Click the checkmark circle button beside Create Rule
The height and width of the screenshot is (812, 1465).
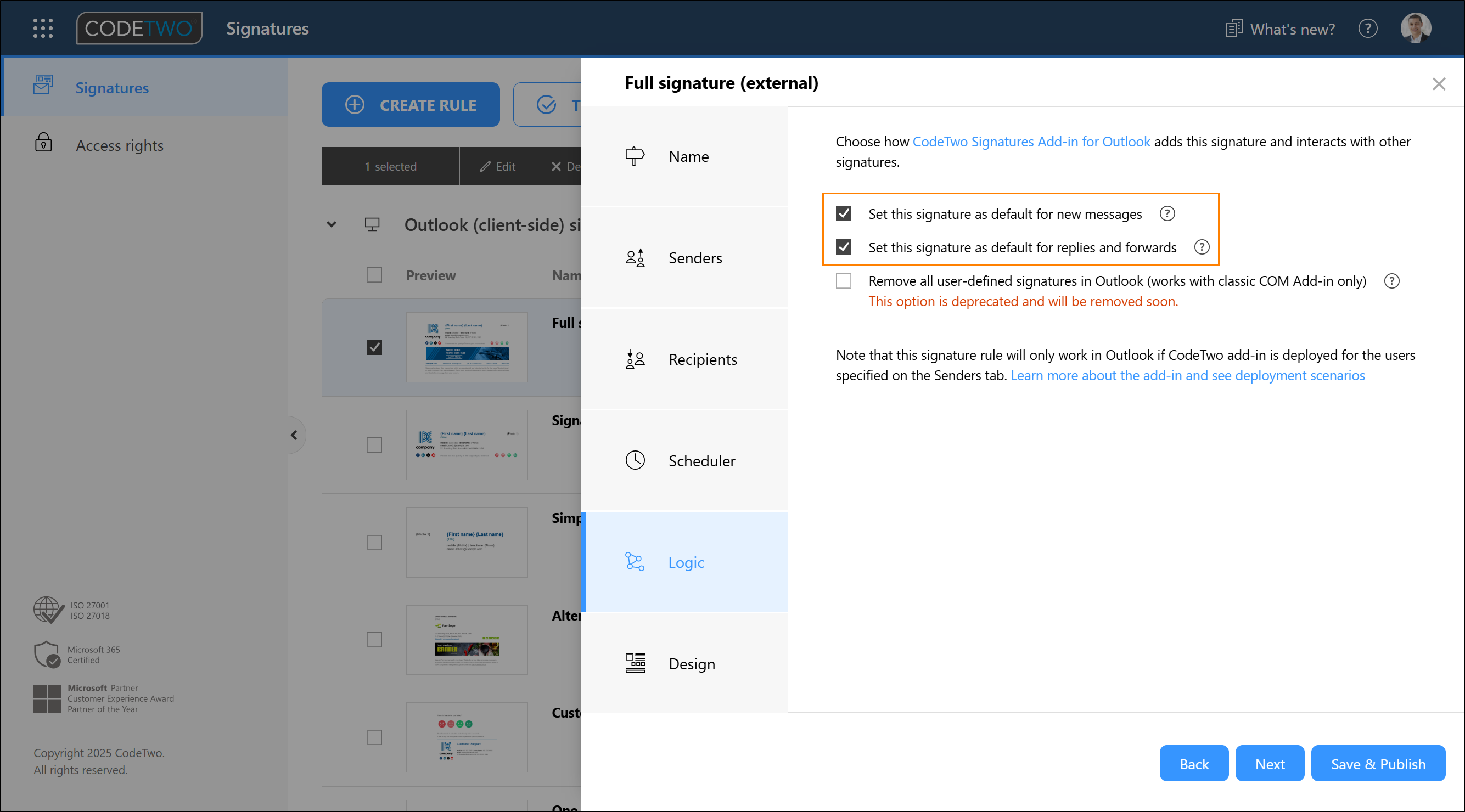[x=547, y=105]
